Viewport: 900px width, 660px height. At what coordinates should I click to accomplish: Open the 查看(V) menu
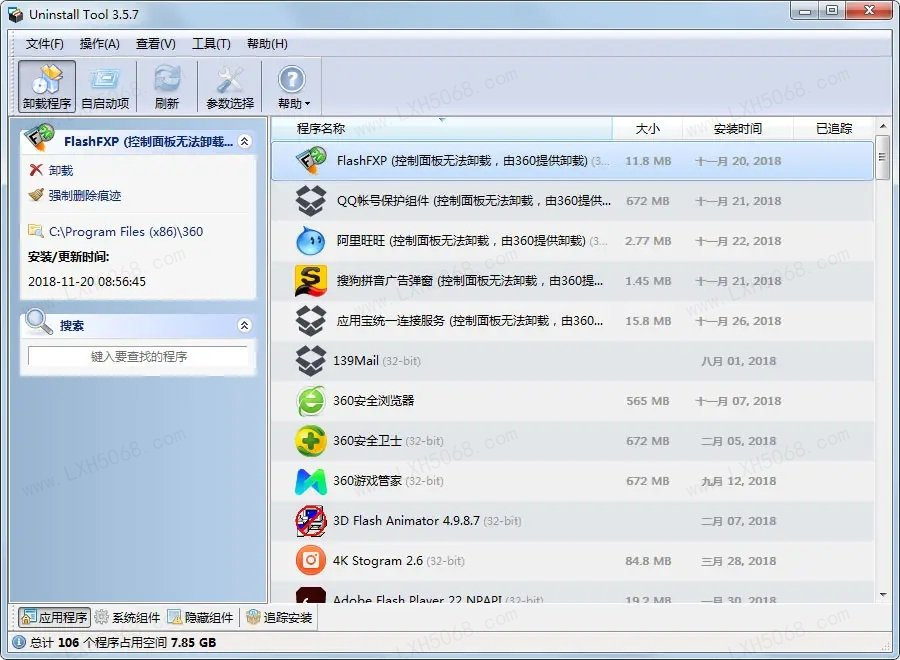[156, 44]
